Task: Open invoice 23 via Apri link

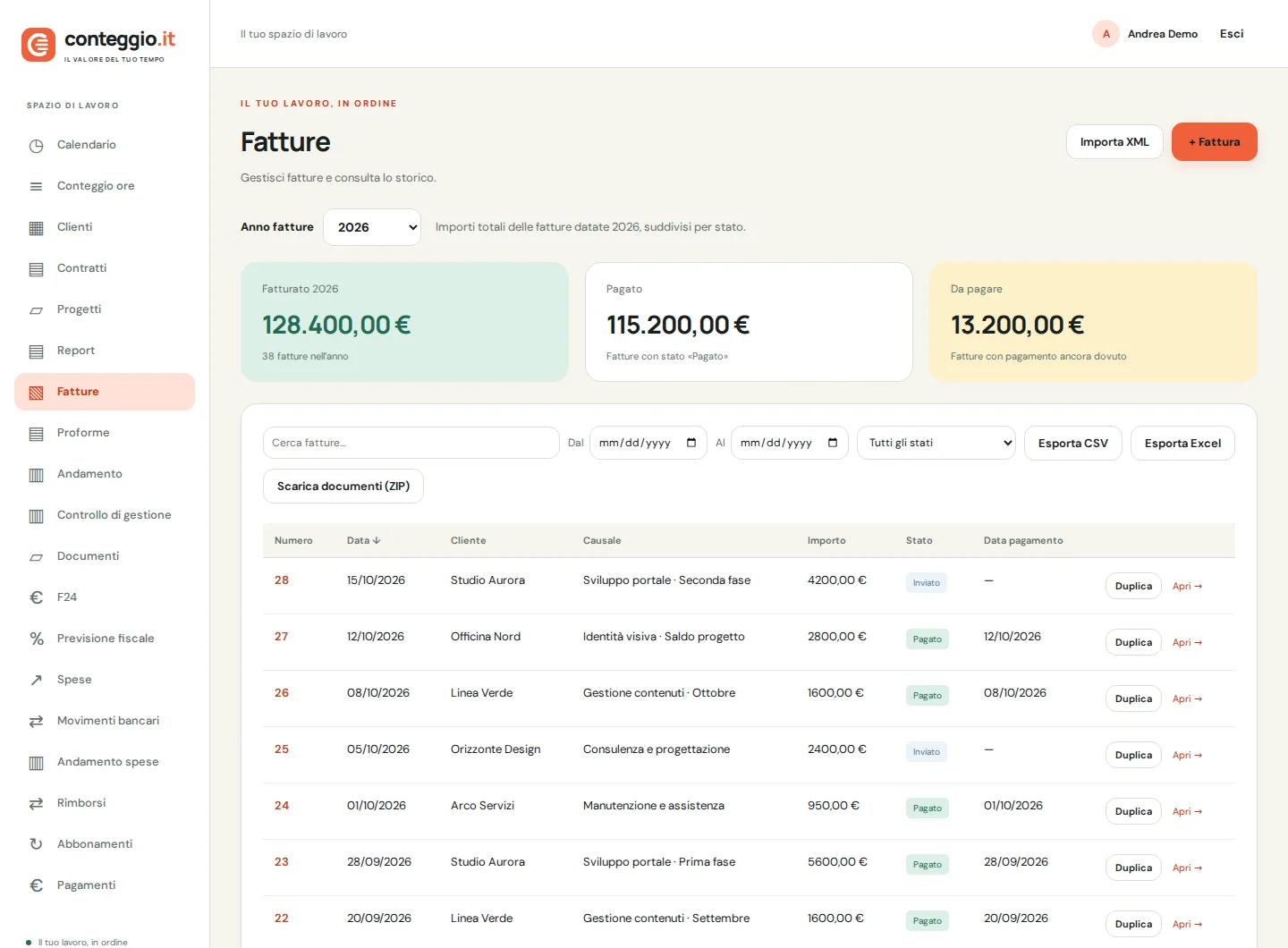Action: coord(1187,868)
